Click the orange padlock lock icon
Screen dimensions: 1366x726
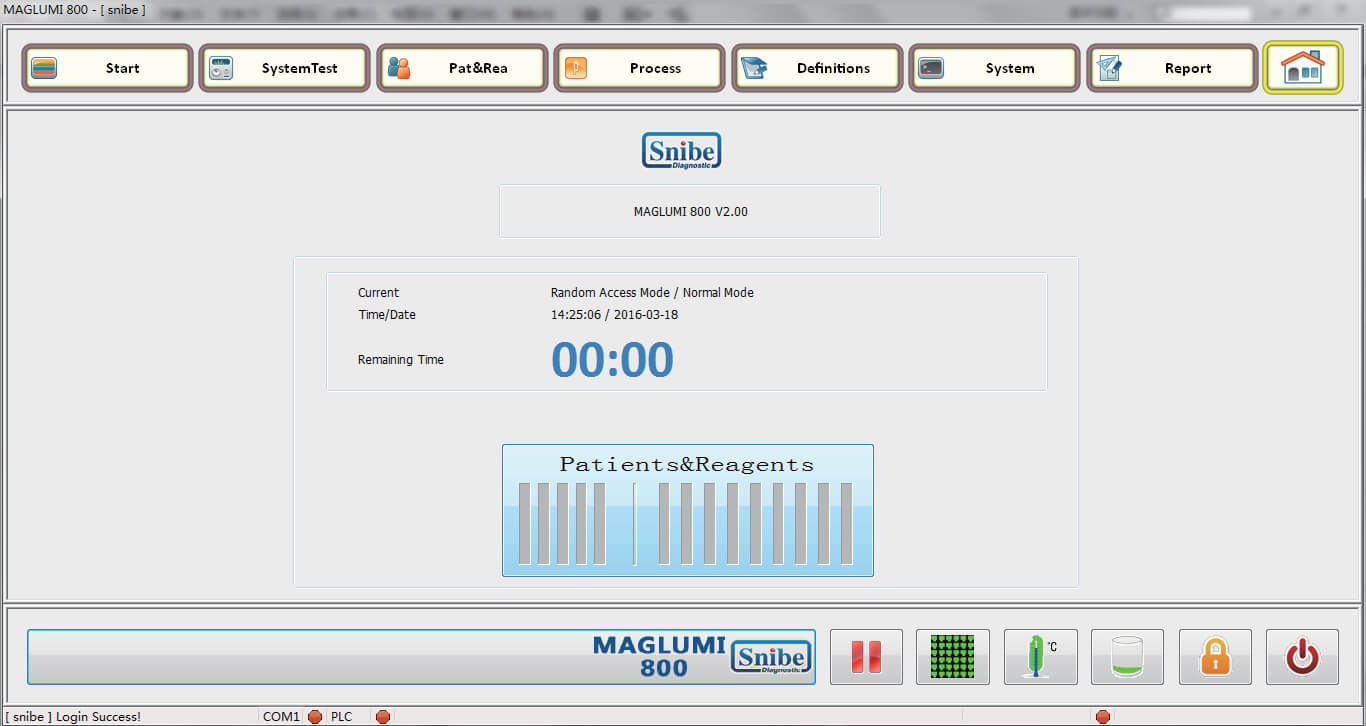tap(1215, 657)
